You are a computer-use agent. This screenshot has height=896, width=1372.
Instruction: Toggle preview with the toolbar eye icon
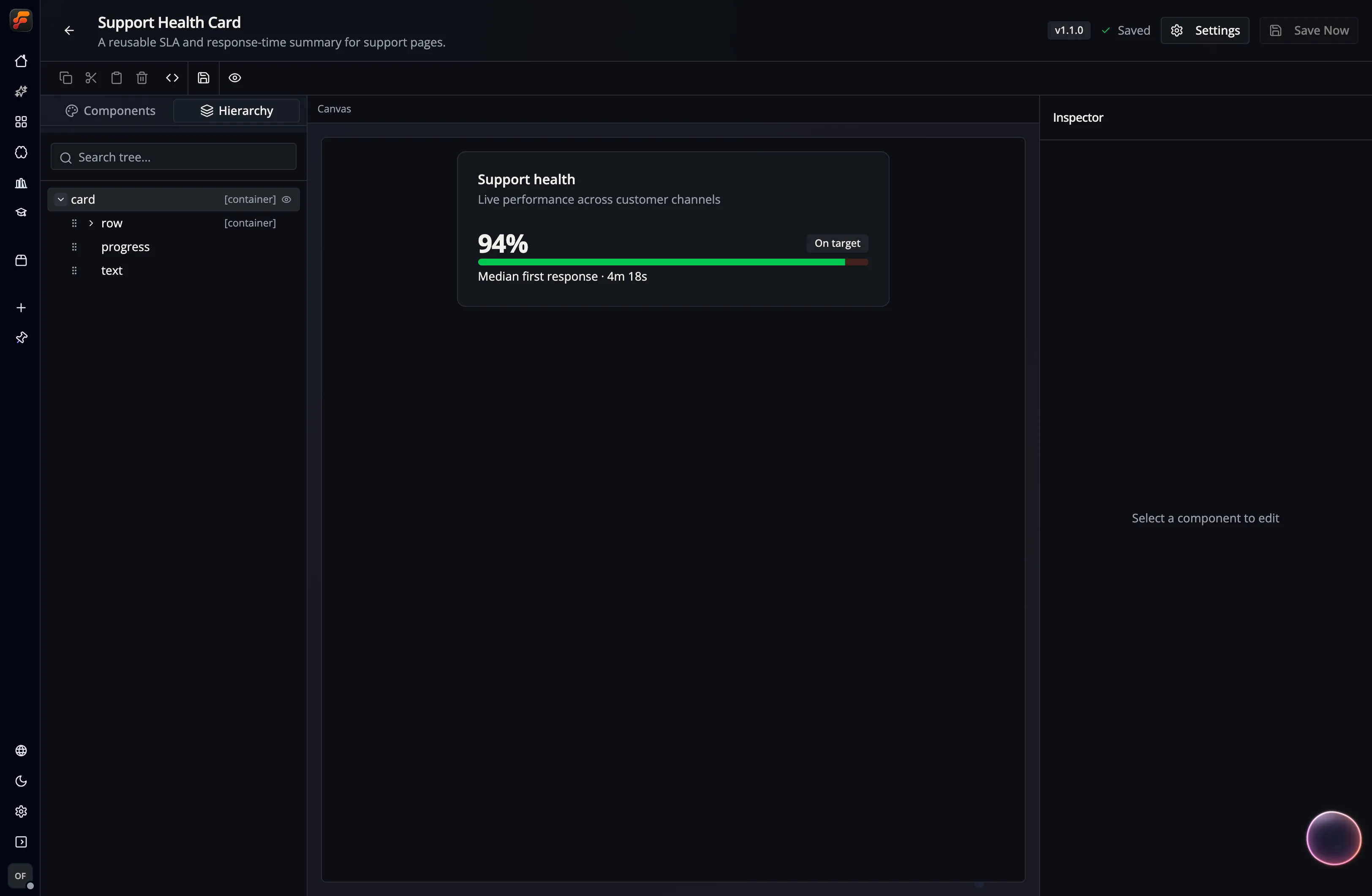click(x=234, y=78)
